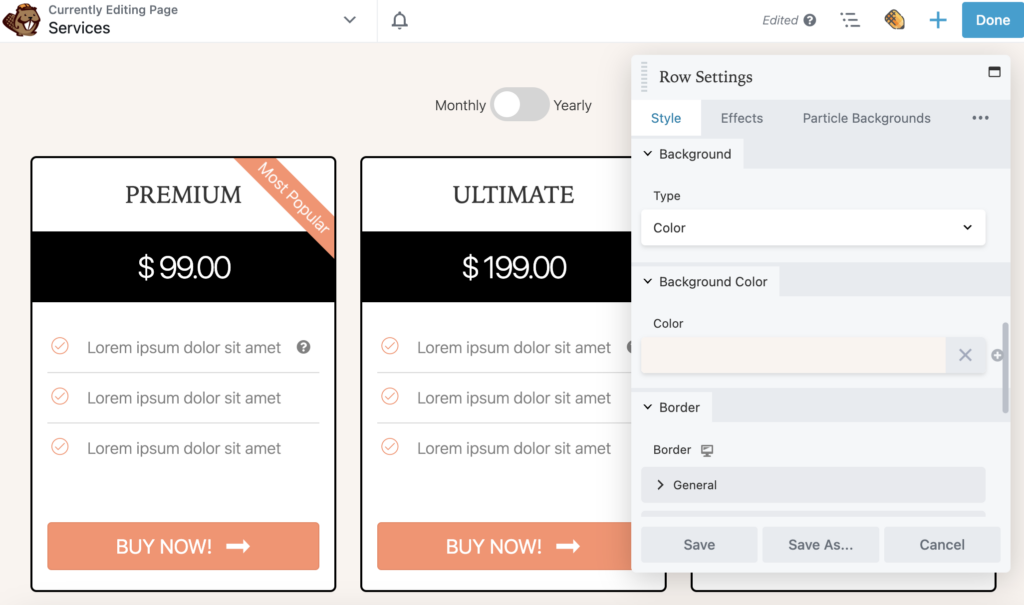
Task: Open the page outline view
Action: pos(850,19)
